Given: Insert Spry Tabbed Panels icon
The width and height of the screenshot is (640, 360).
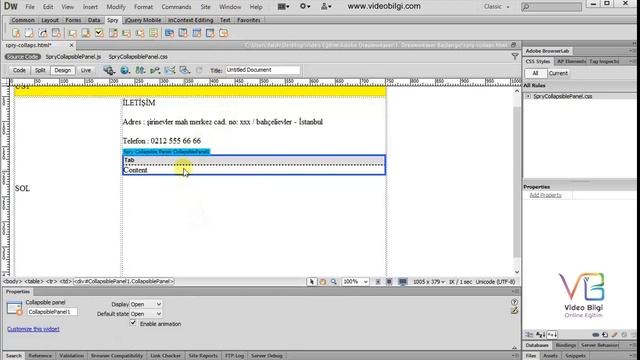Looking at the screenshot, I should point(183,33).
